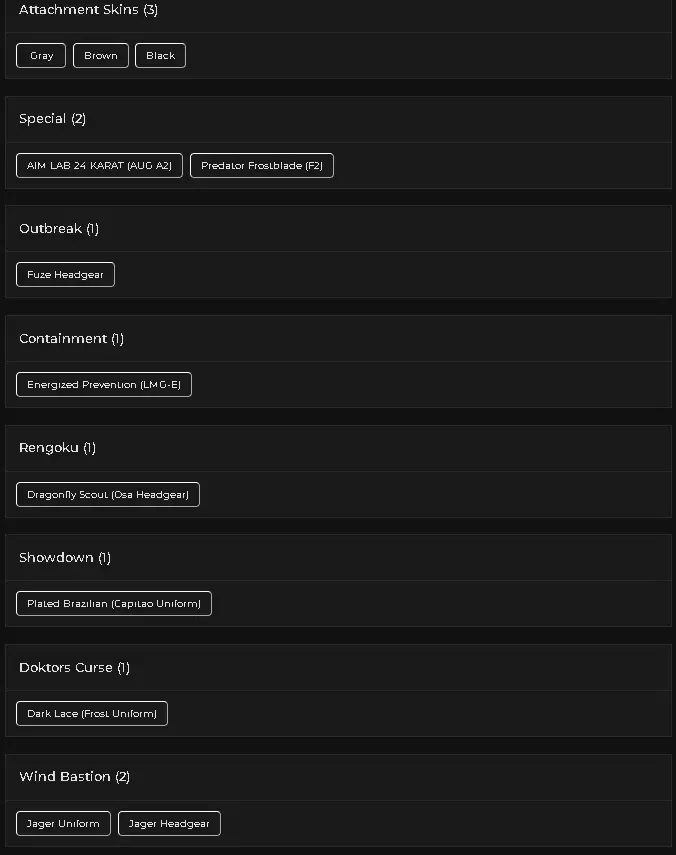Screen dimensions: 676x855
Task: Open the Fuze Headgear tag
Action: click(65, 275)
